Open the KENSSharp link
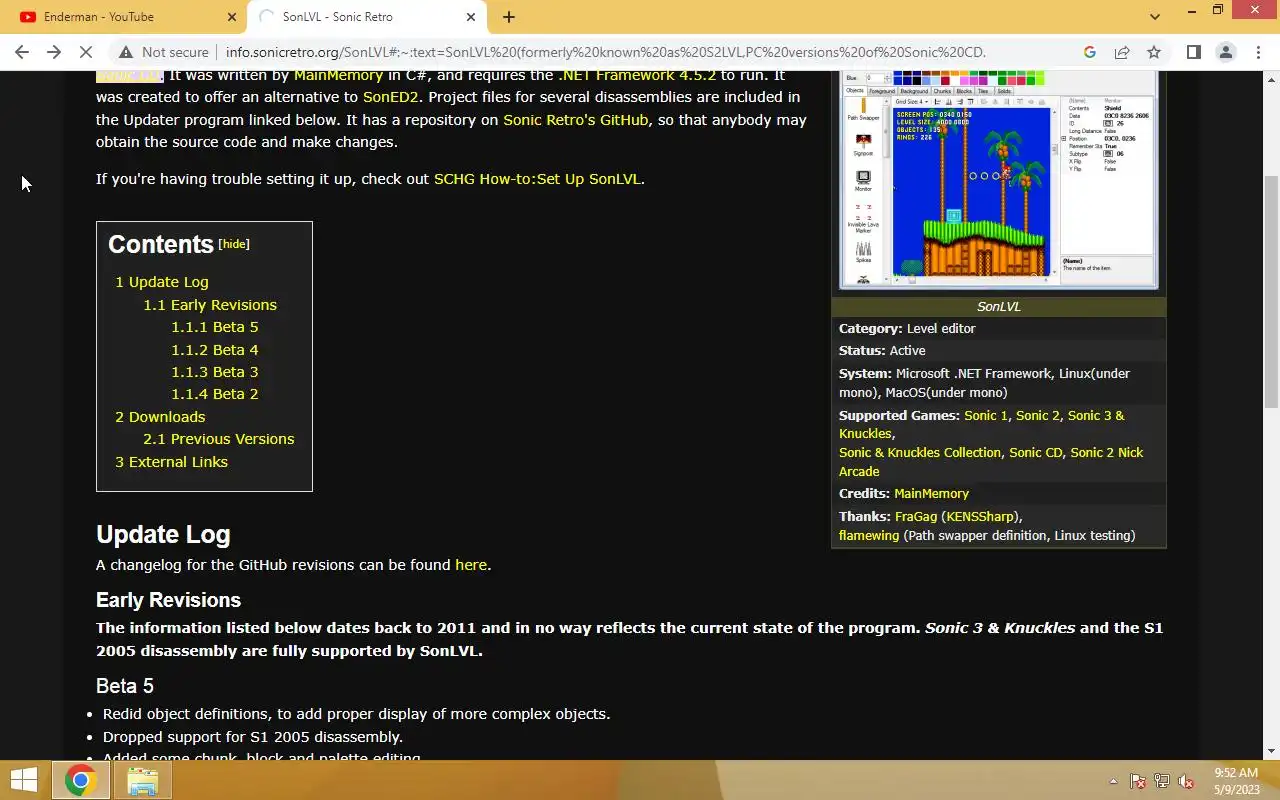 coord(980,517)
